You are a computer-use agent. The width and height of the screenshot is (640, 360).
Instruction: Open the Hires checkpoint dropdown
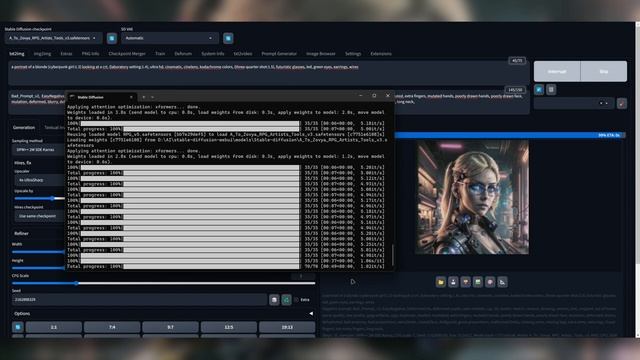tap(40, 216)
